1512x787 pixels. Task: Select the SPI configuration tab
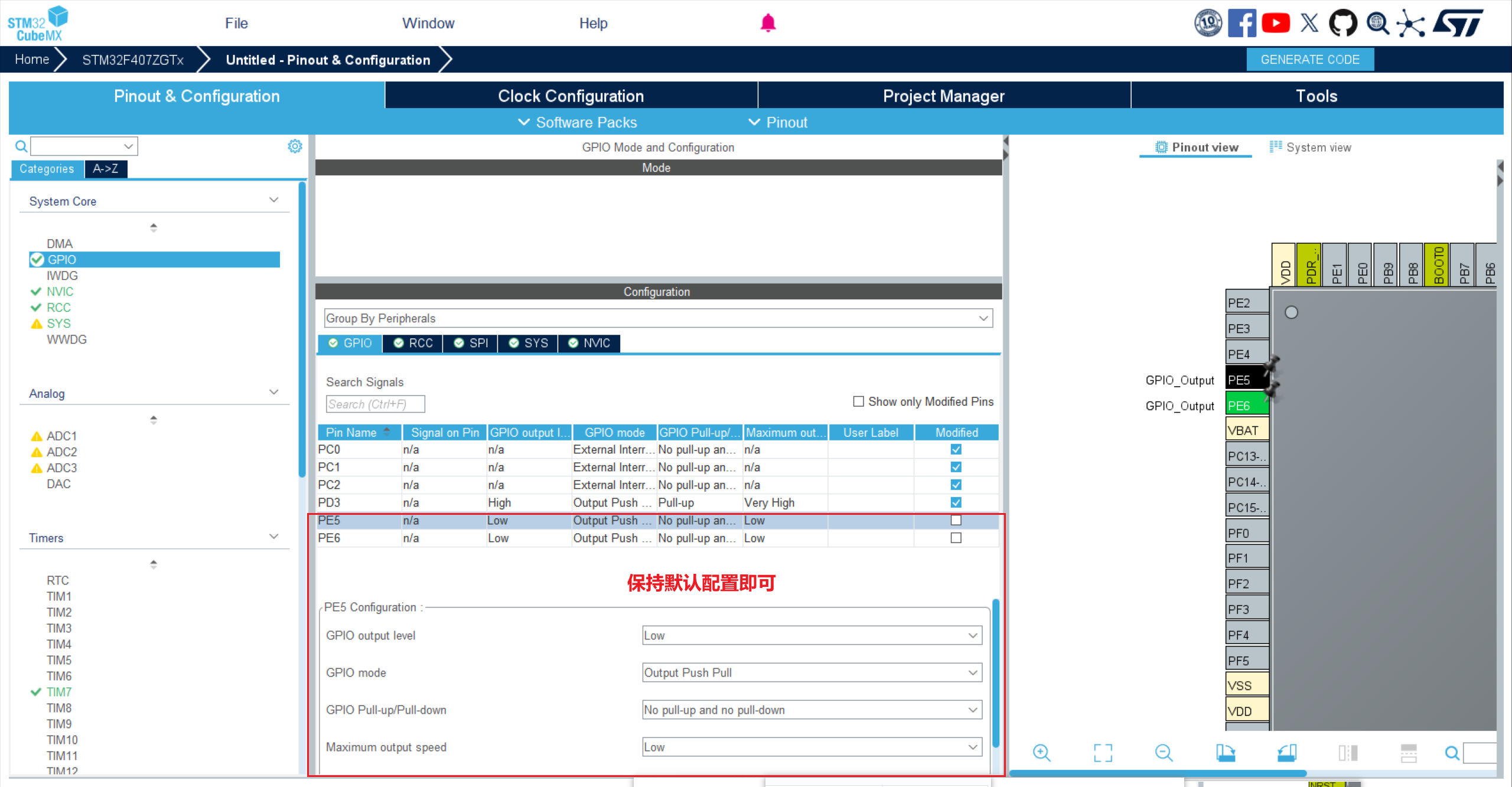click(x=471, y=343)
